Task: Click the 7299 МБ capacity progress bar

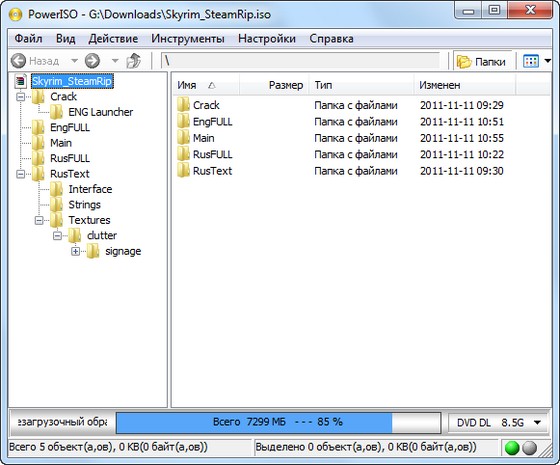Action: [278, 422]
